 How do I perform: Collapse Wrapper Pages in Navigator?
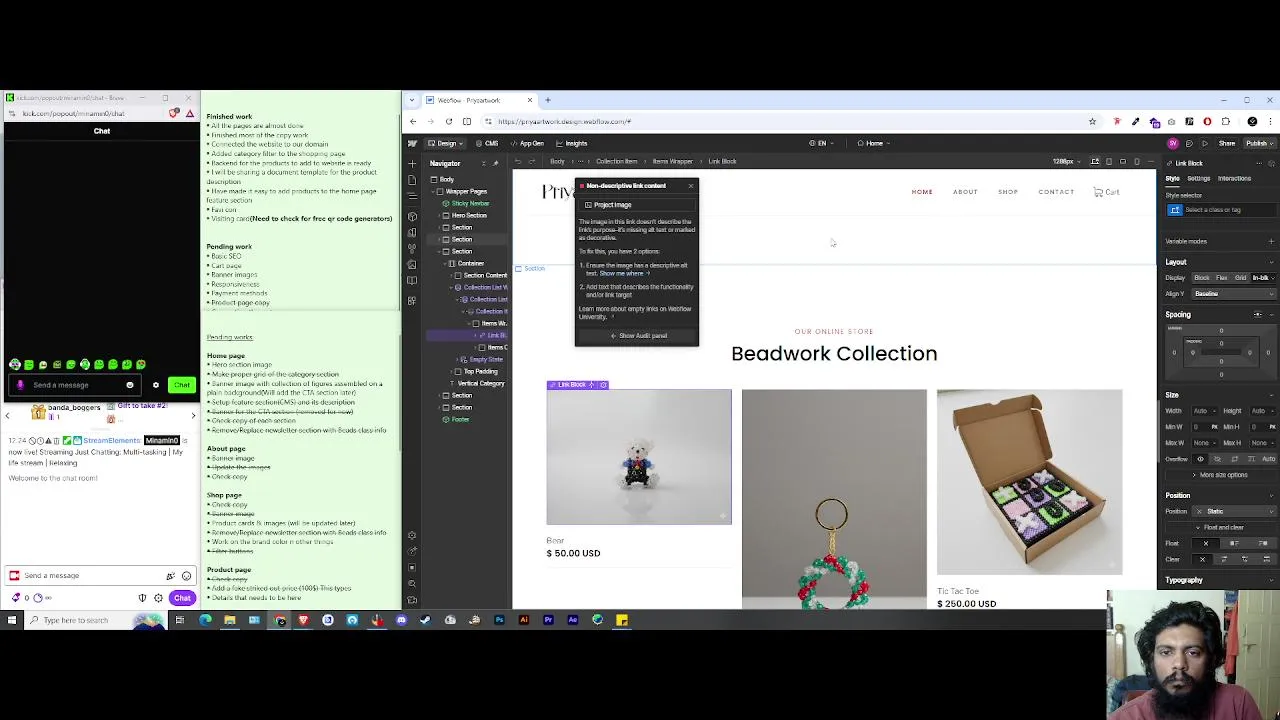coord(433,192)
